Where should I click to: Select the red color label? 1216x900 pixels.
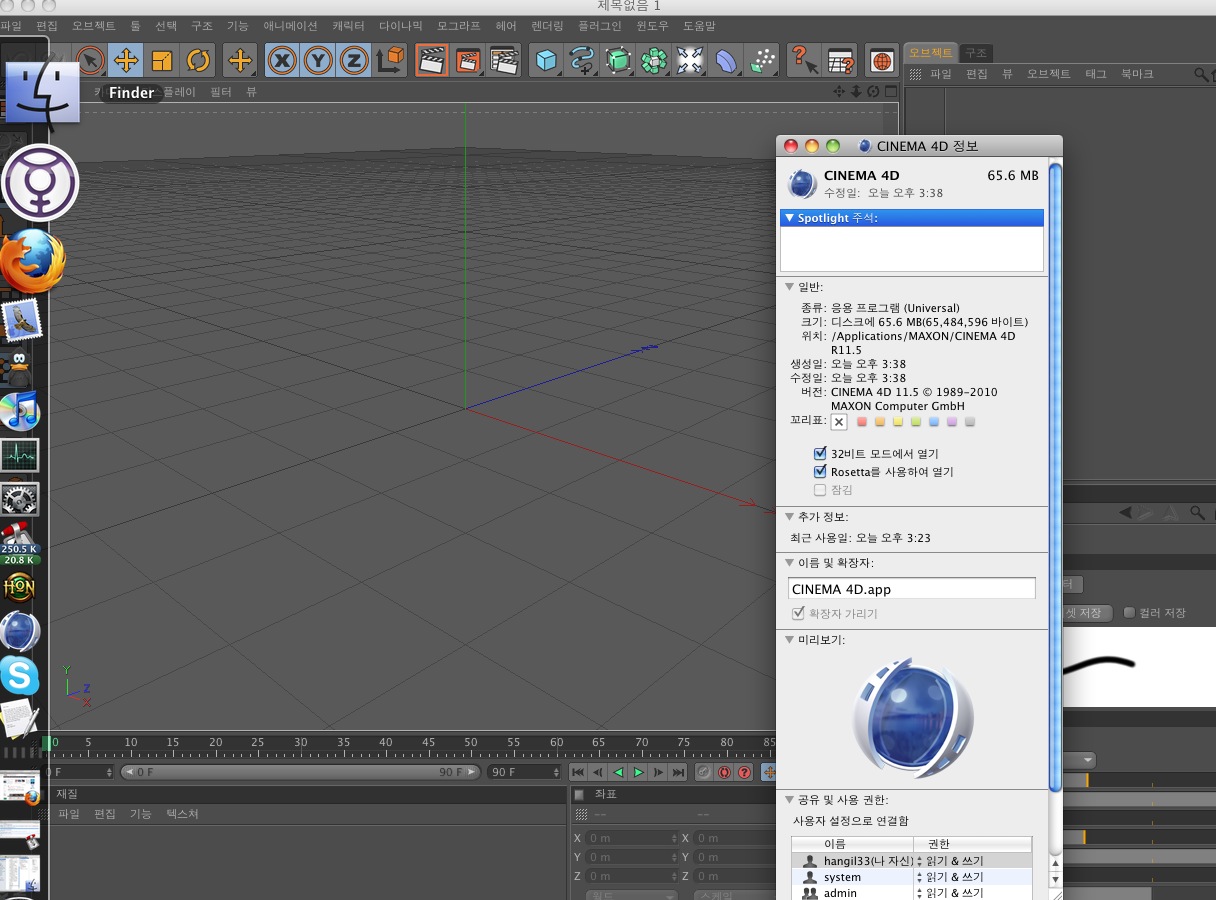[862, 422]
